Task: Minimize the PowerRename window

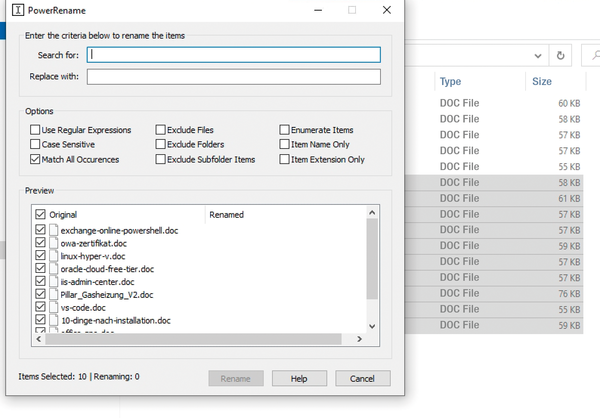Action: (x=318, y=10)
